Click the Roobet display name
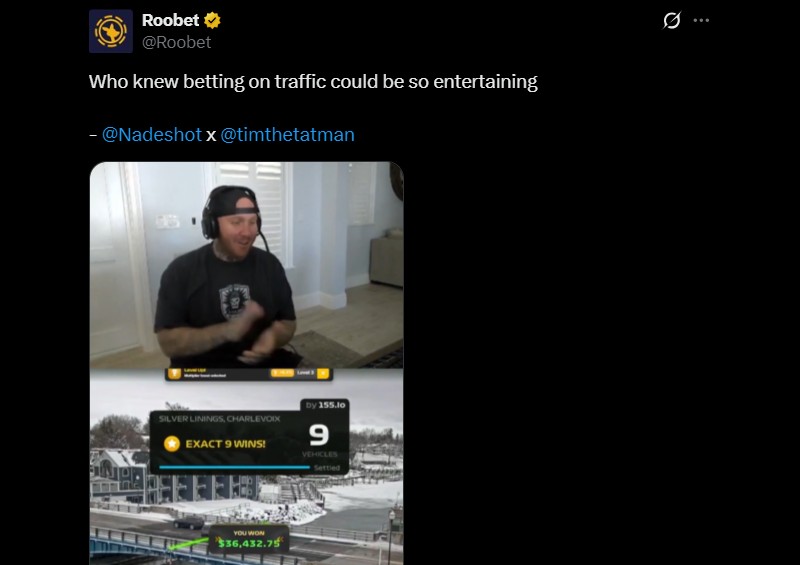 click(x=170, y=20)
